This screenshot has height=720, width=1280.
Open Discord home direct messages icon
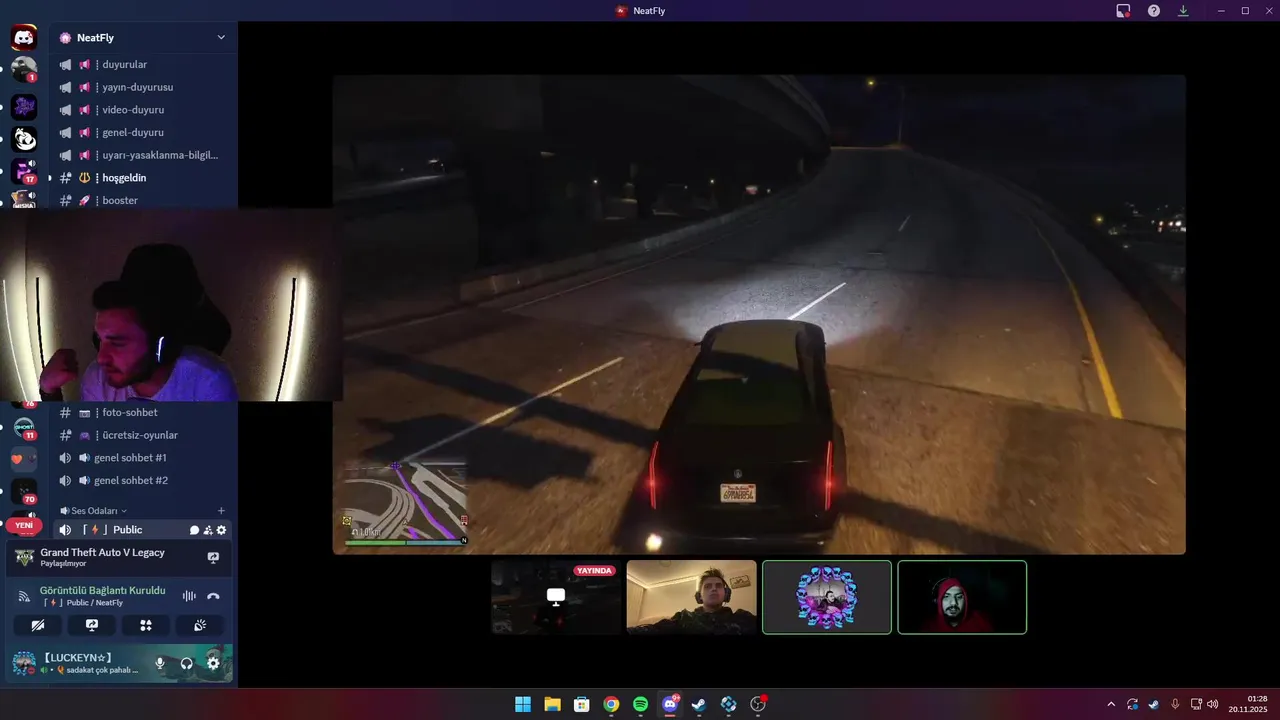click(24, 38)
